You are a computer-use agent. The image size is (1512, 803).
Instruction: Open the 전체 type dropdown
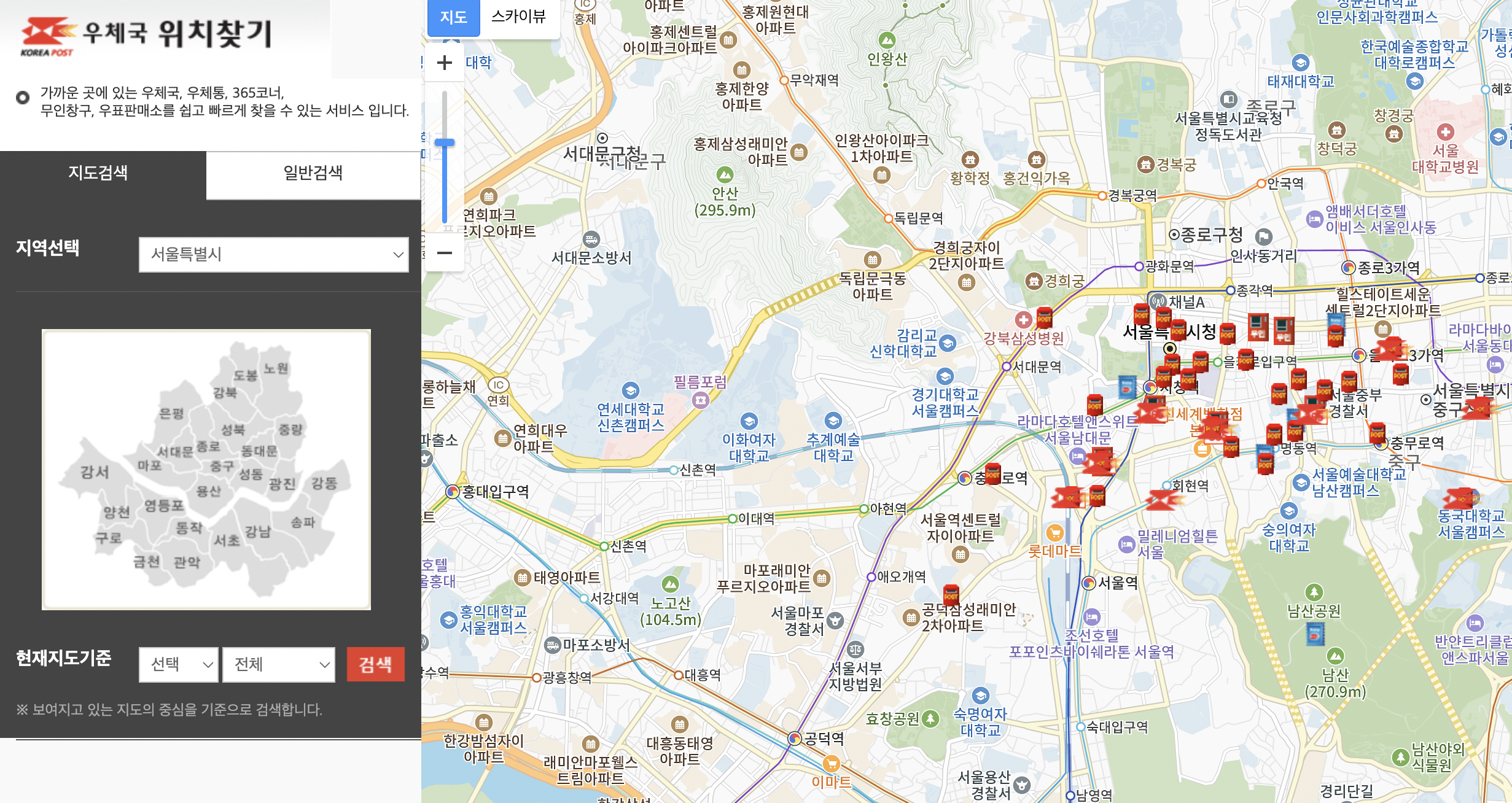pyautogui.click(x=279, y=664)
